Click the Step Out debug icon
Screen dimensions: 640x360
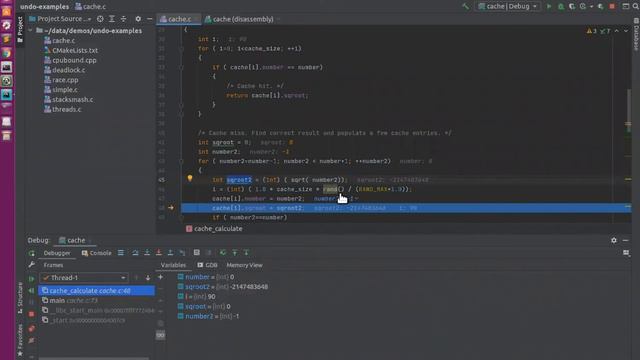(x=171, y=253)
